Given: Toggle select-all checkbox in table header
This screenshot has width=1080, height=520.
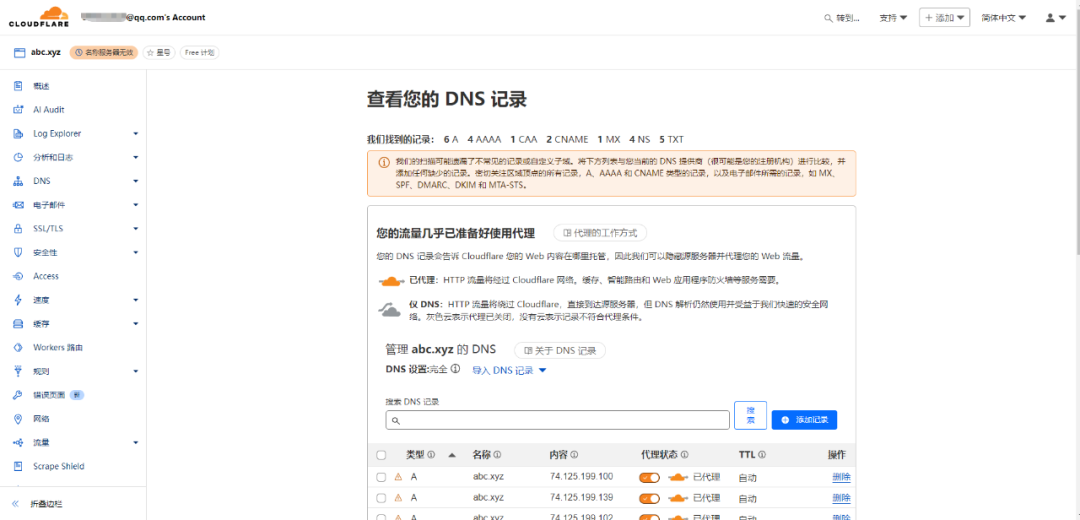Looking at the screenshot, I should [x=381, y=455].
